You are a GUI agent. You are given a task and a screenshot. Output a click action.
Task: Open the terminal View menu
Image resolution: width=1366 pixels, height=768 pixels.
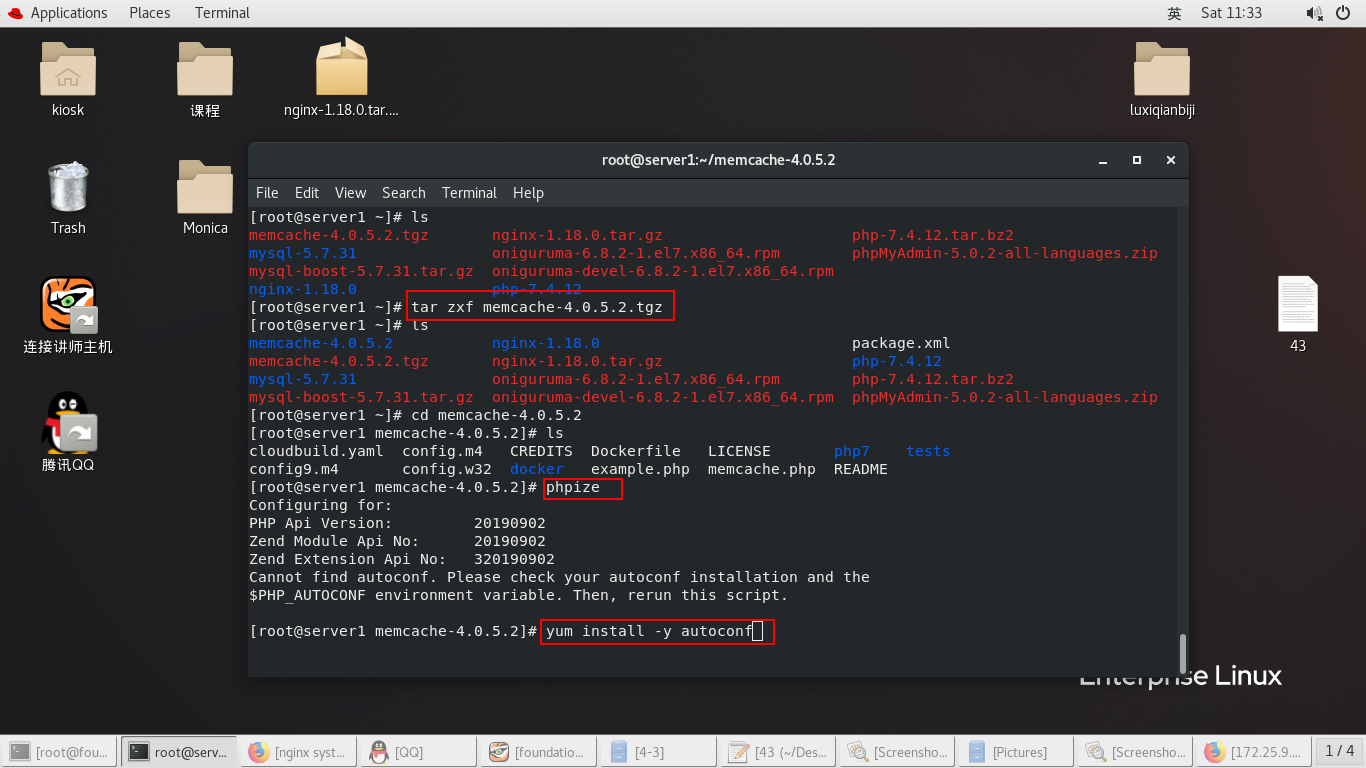(x=350, y=193)
